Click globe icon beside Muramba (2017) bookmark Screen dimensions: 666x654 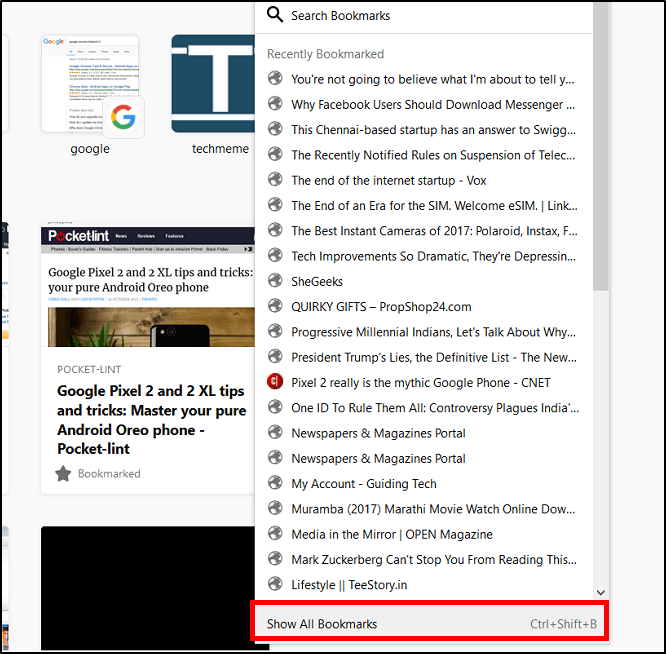[275, 507]
